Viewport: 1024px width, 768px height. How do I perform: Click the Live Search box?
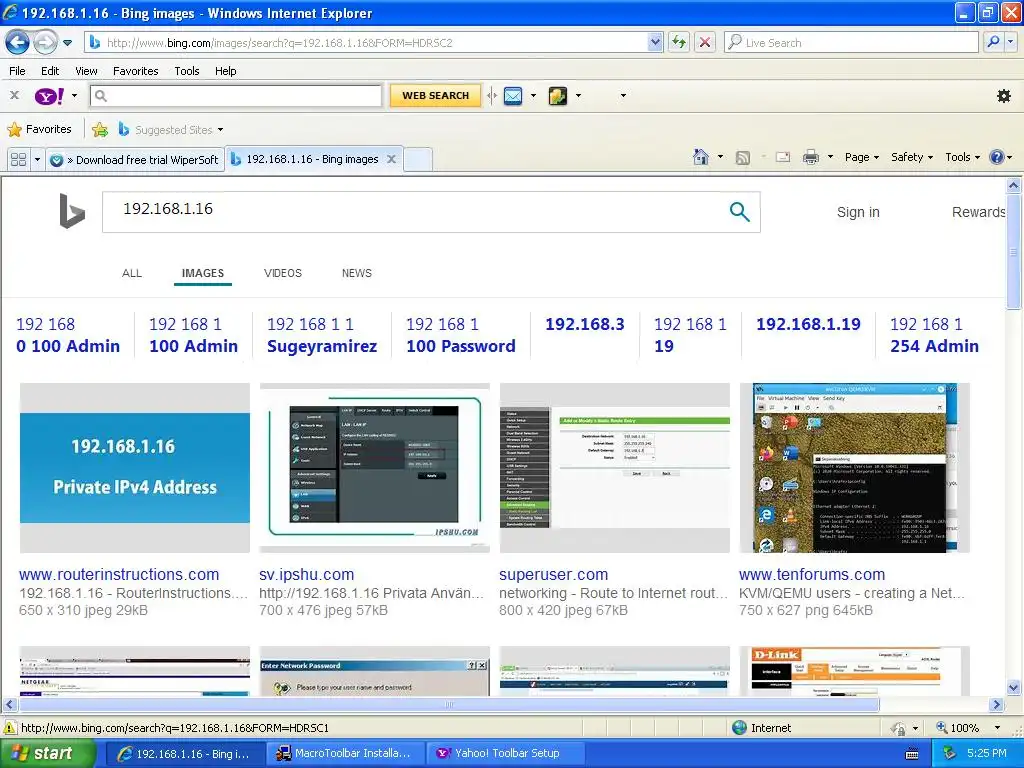(x=851, y=43)
